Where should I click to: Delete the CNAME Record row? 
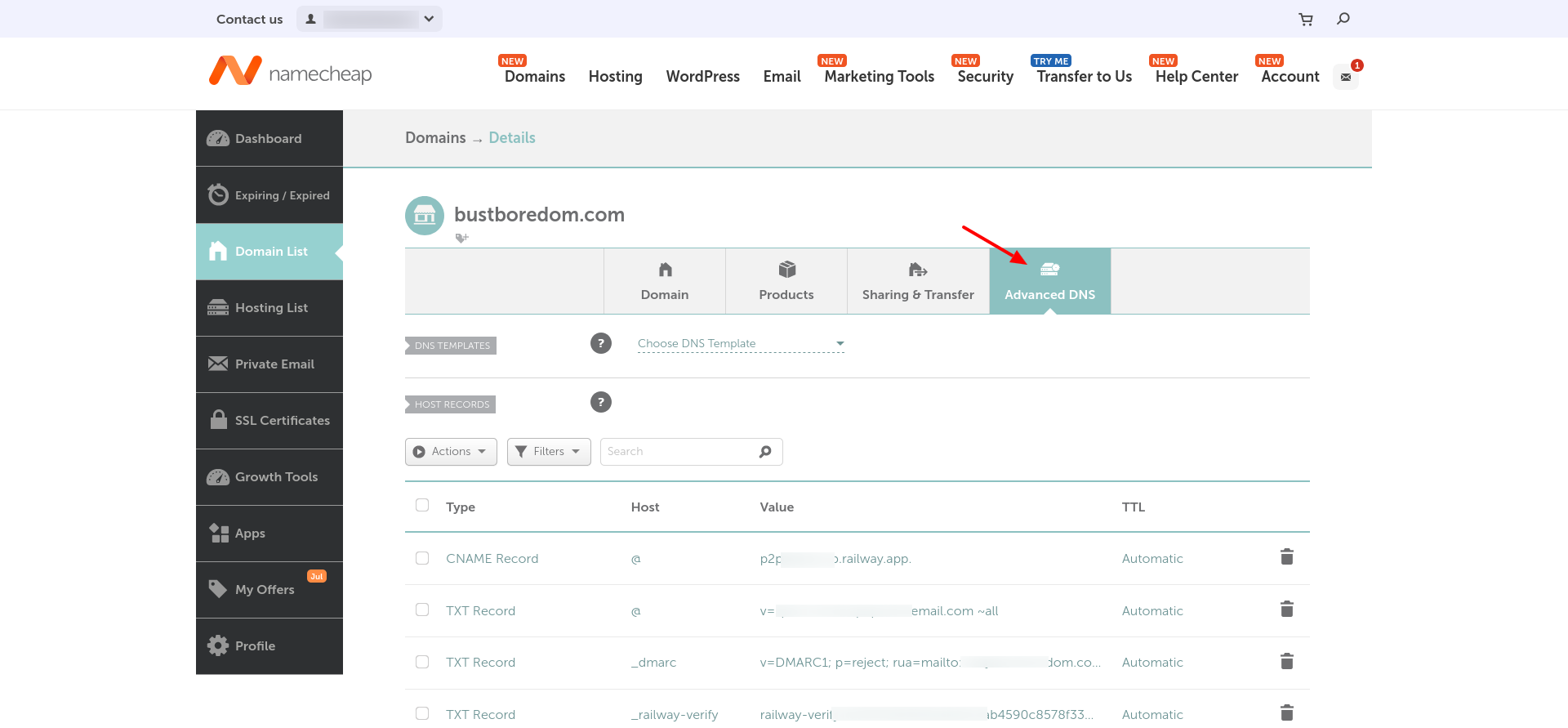1287,557
